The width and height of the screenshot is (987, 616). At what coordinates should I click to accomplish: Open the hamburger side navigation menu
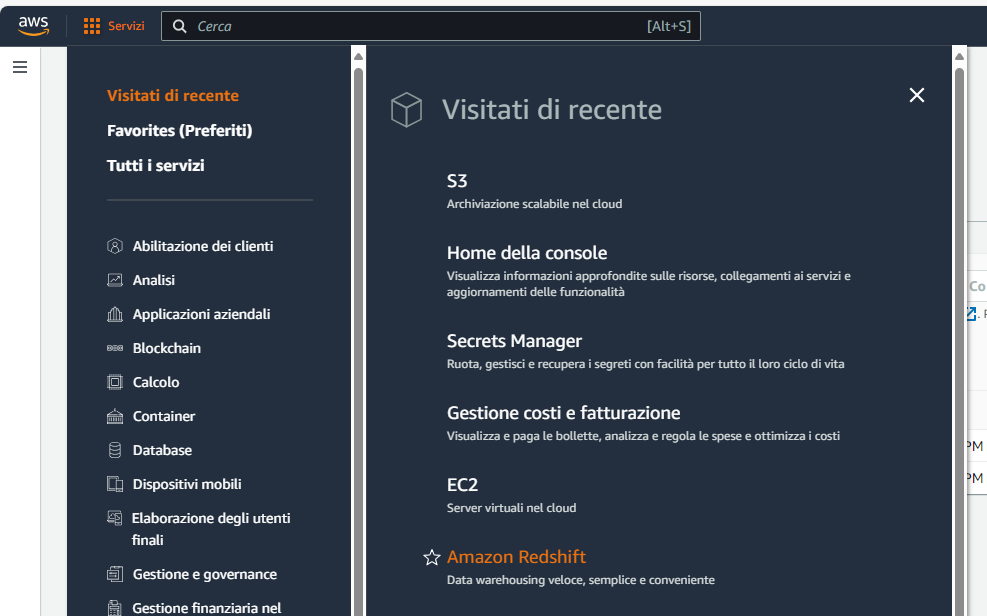click(x=20, y=67)
